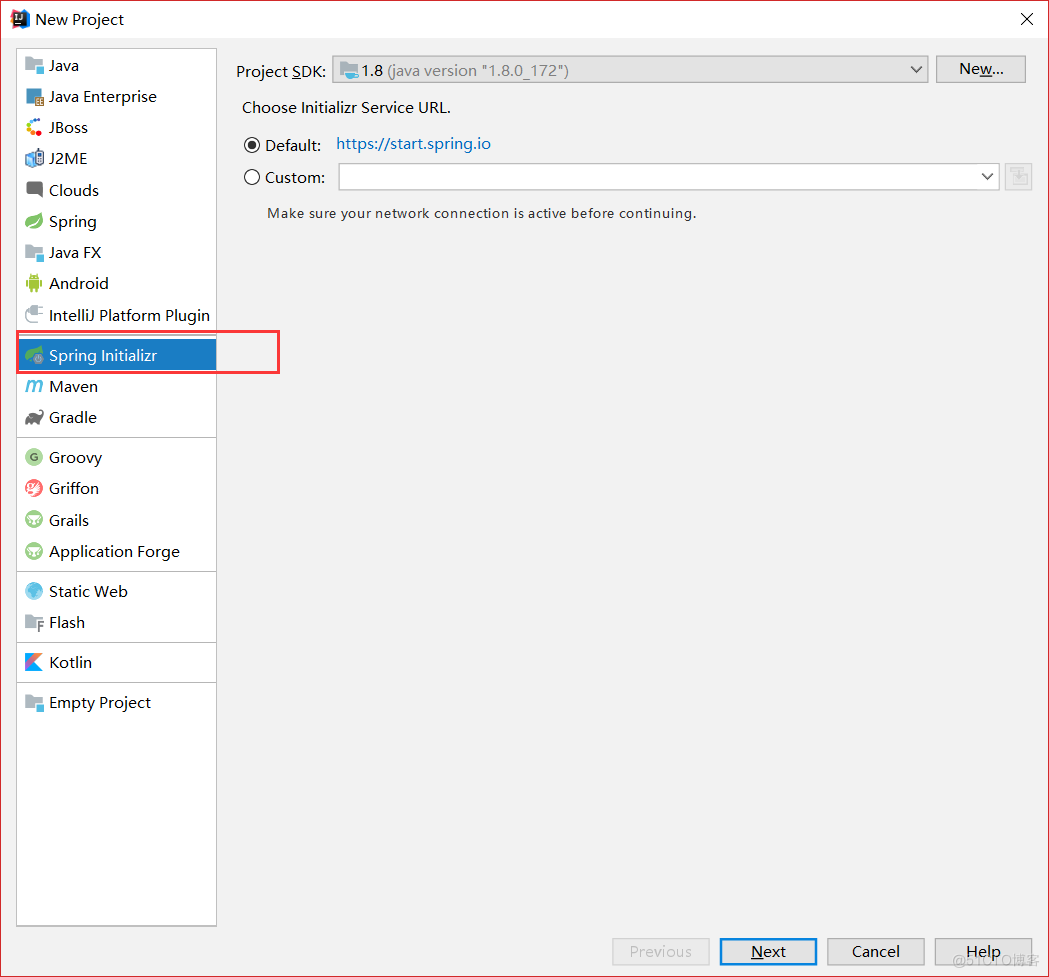Screen dimensions: 1049x977
Task: Choose the Kotlin project type
Action: pos(116,662)
